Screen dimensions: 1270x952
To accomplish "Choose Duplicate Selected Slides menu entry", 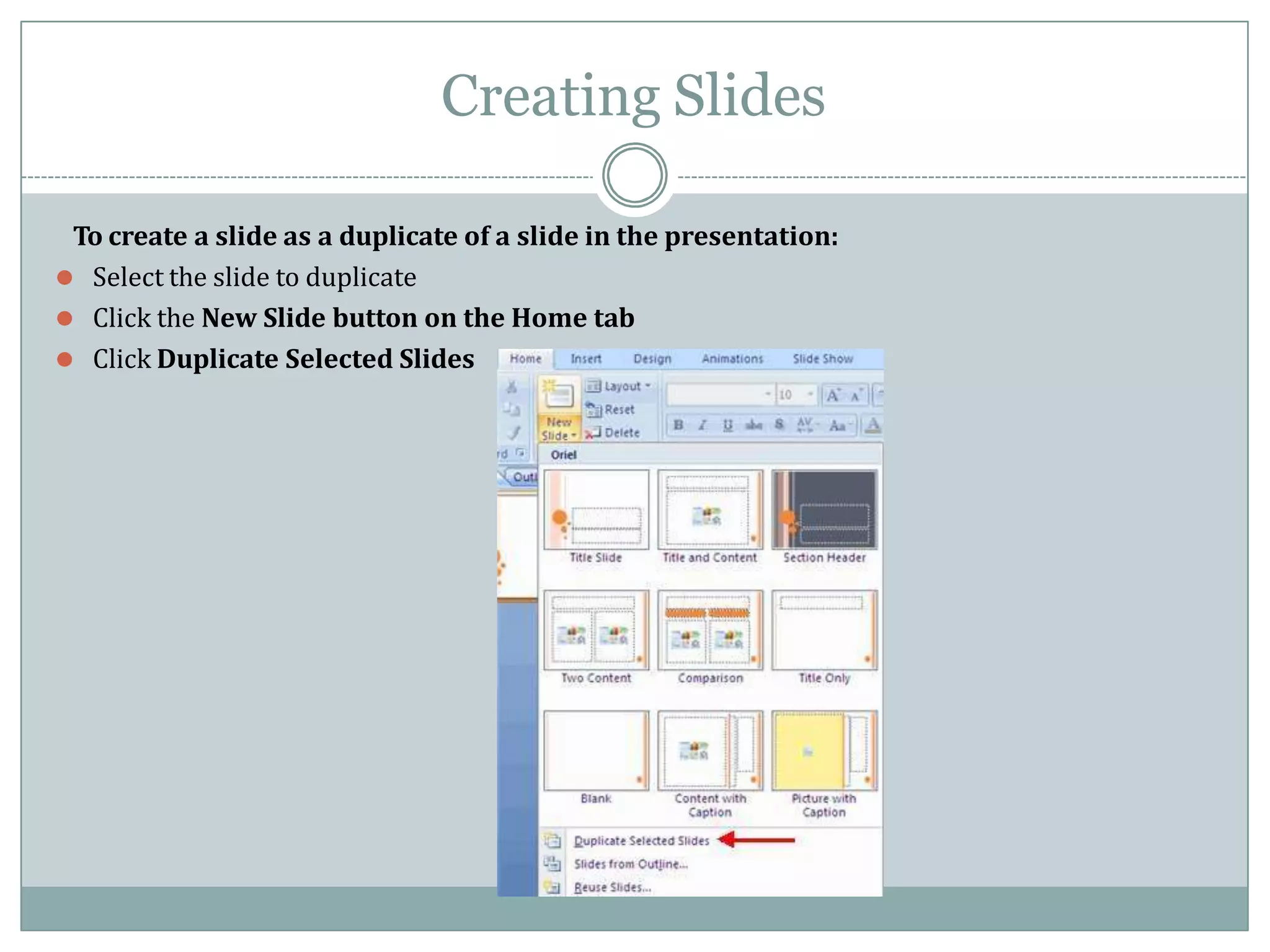I will (641, 841).
